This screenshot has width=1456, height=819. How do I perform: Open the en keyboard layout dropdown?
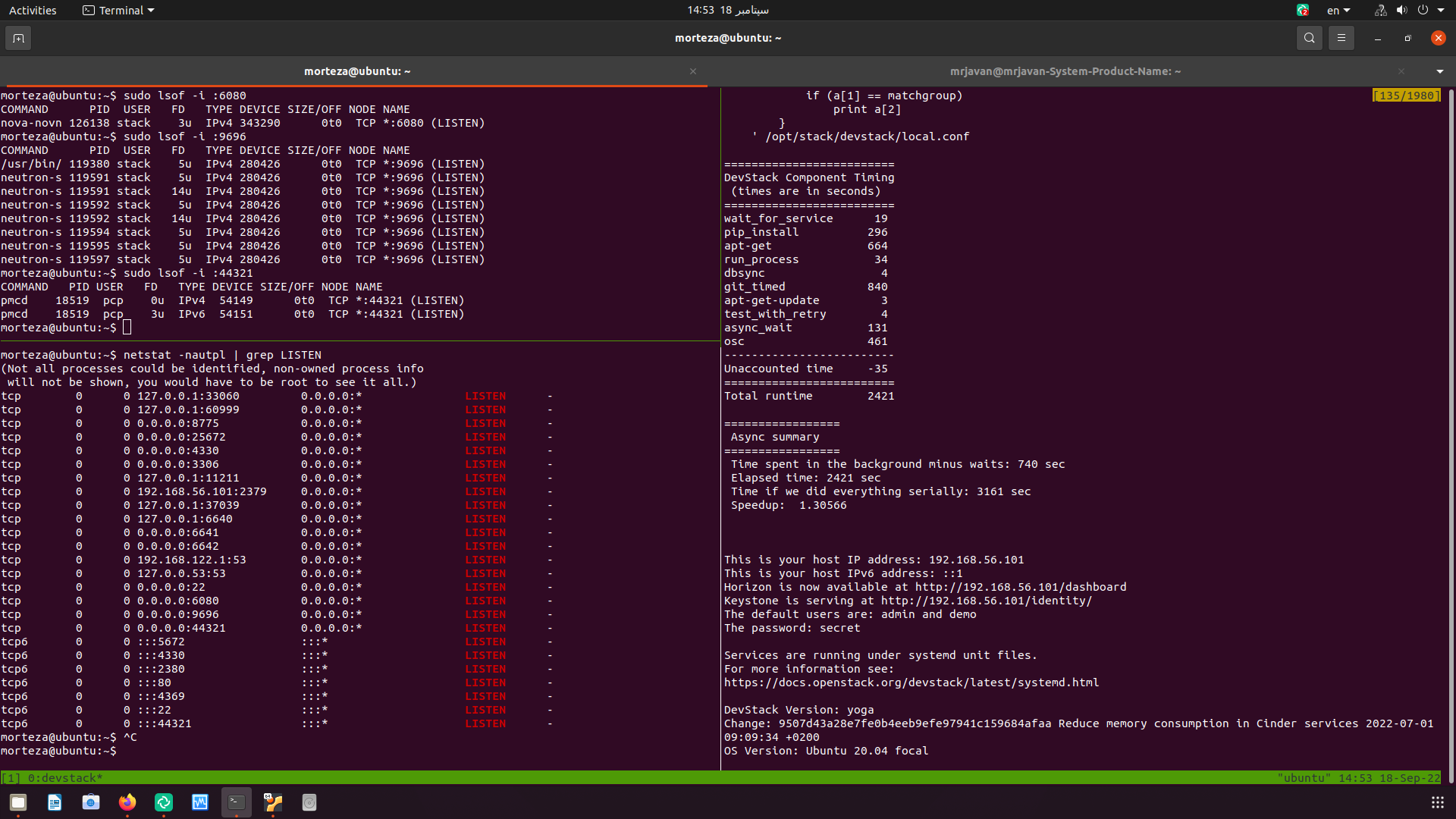pyautogui.click(x=1338, y=10)
